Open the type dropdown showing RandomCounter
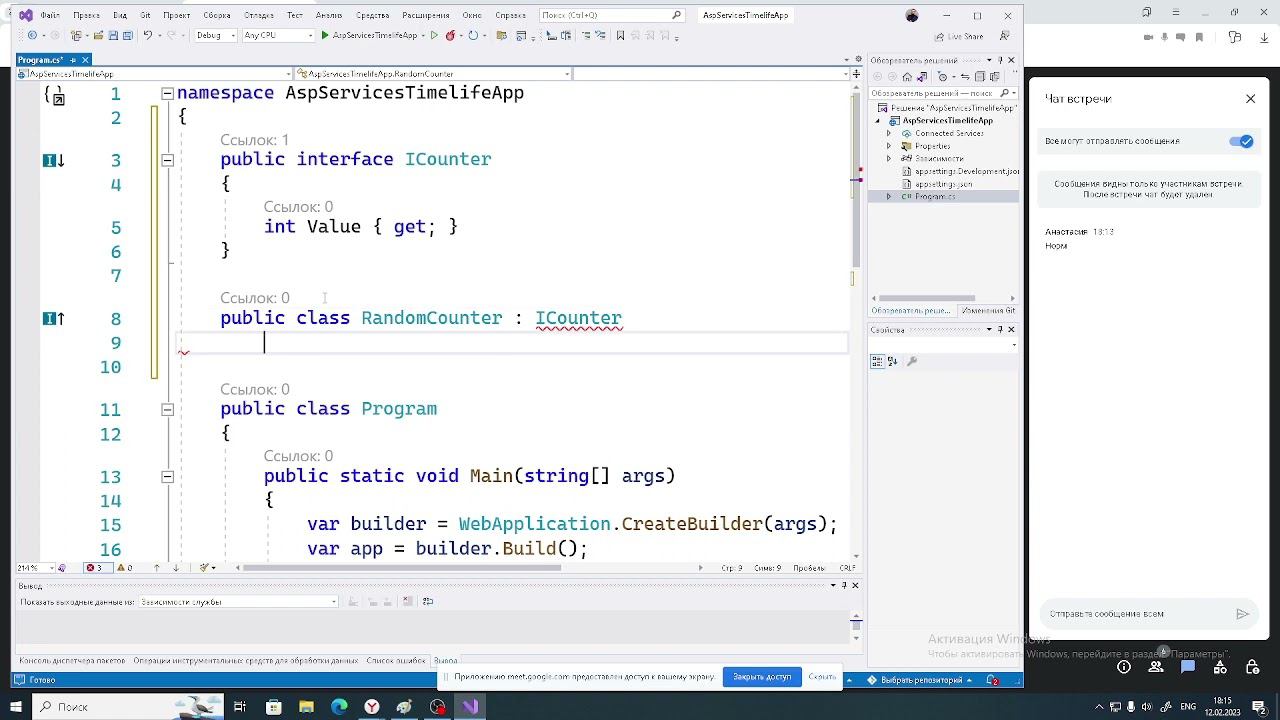Image resolution: width=1280 pixels, height=720 pixels. pos(432,74)
